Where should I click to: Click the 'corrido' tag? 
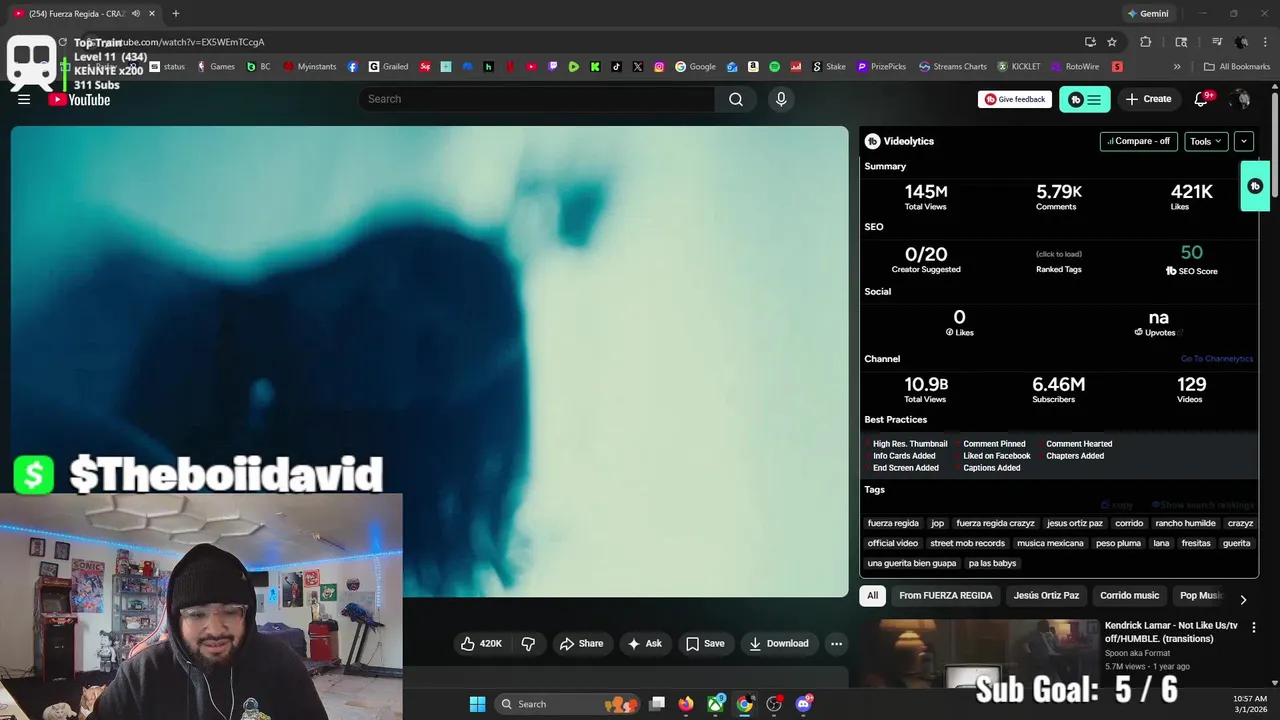click(1129, 523)
